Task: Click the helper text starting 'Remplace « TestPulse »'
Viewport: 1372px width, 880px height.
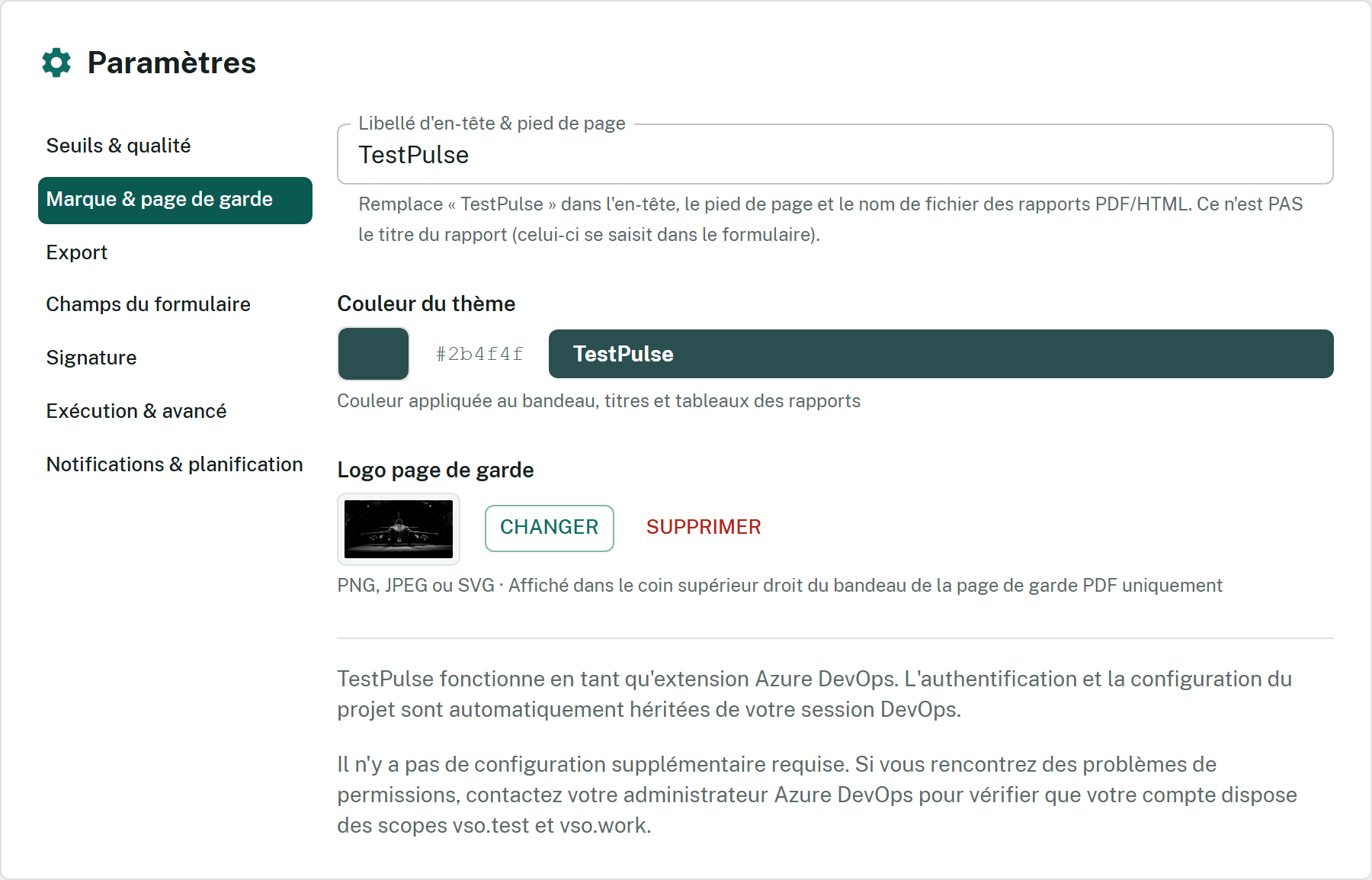Action: click(x=831, y=220)
